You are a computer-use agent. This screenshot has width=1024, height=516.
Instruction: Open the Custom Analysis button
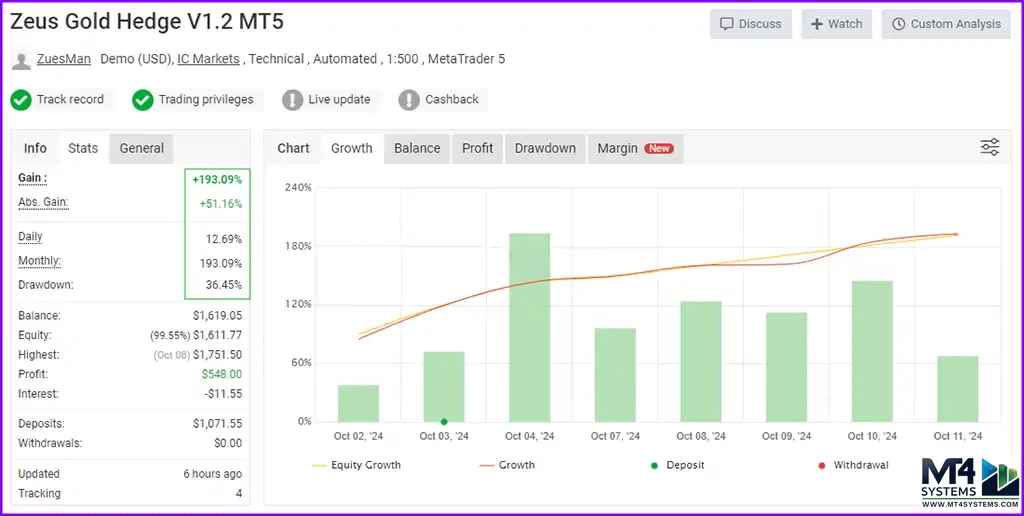946,24
